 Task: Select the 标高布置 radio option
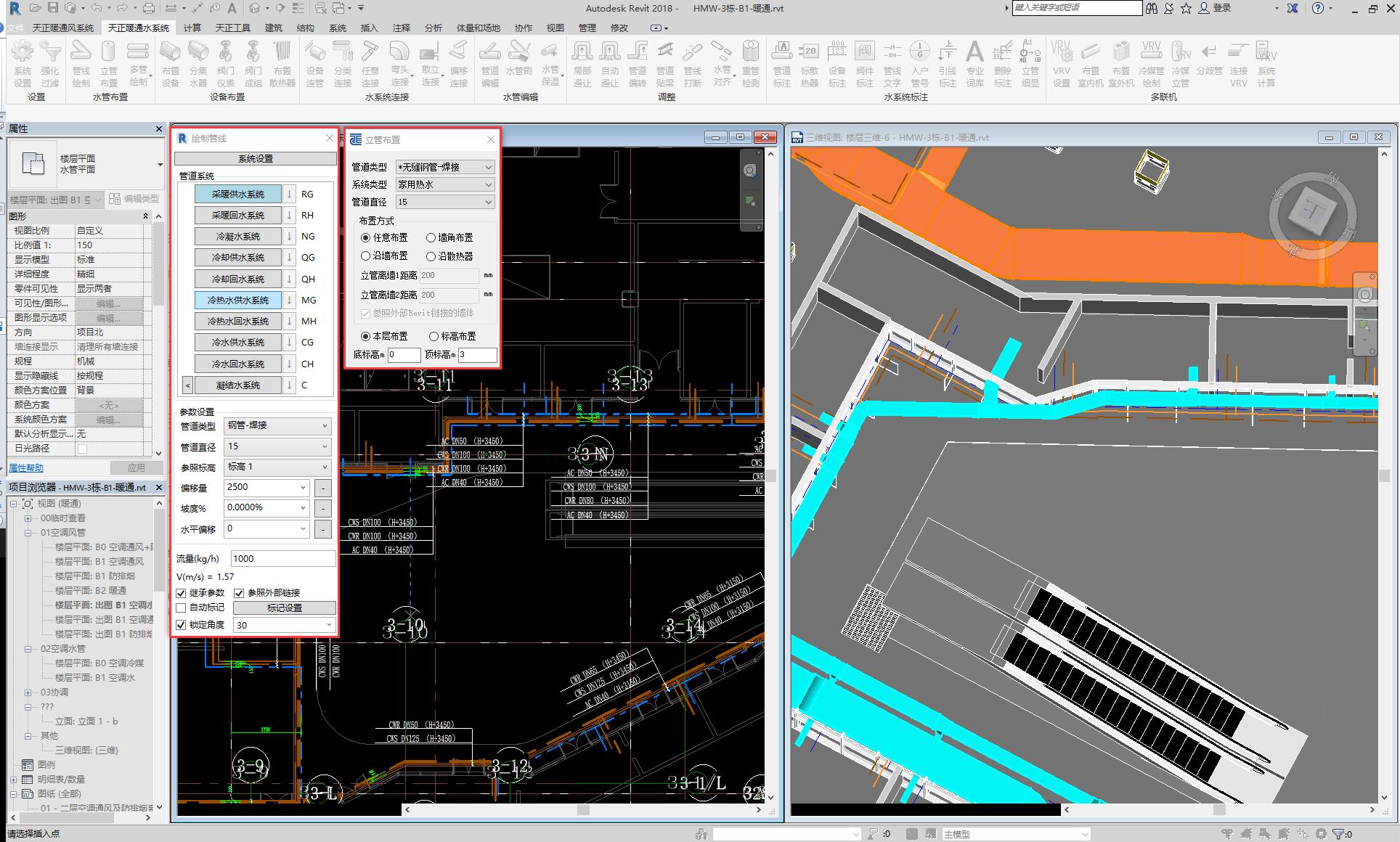(x=434, y=336)
